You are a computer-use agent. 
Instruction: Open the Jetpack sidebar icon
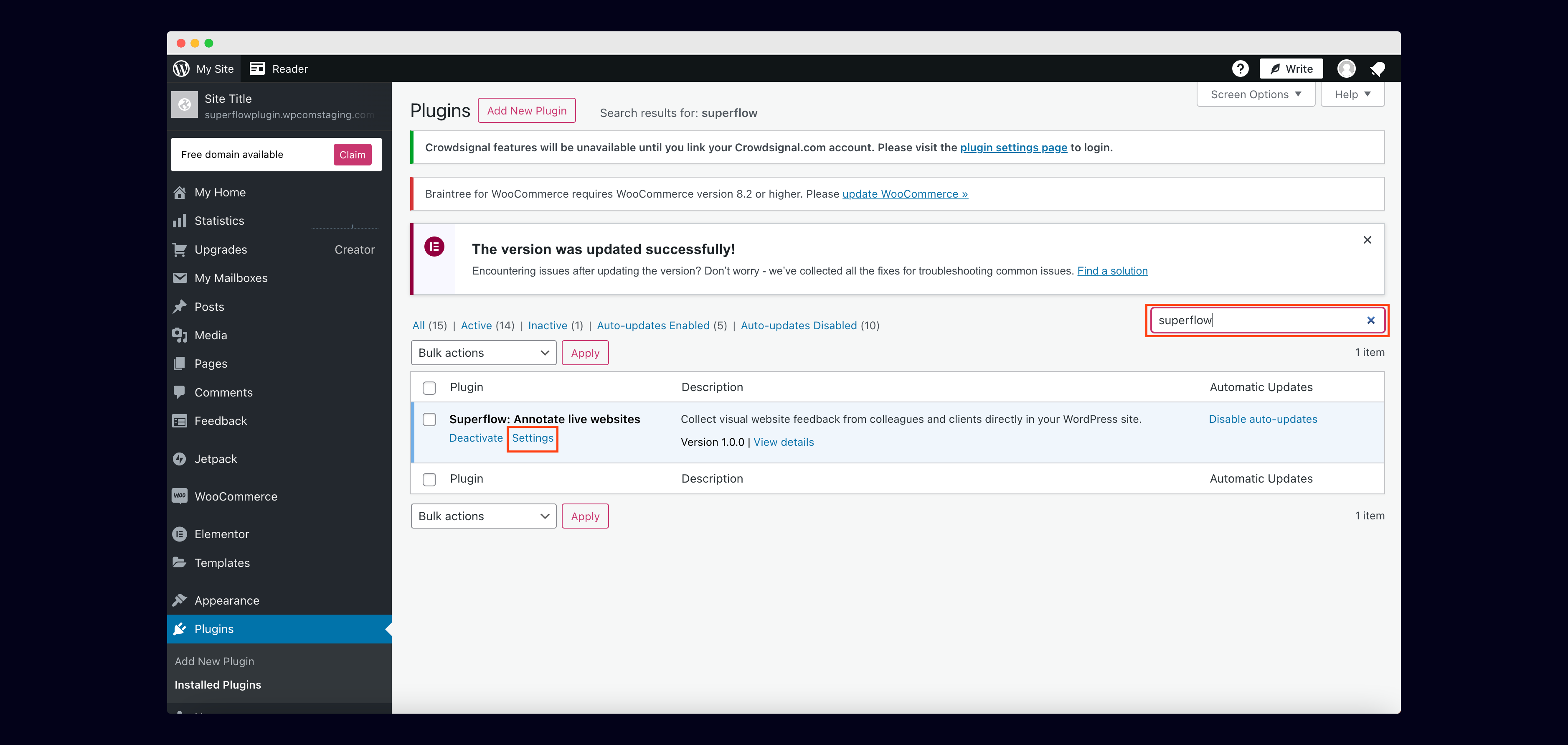coord(180,459)
